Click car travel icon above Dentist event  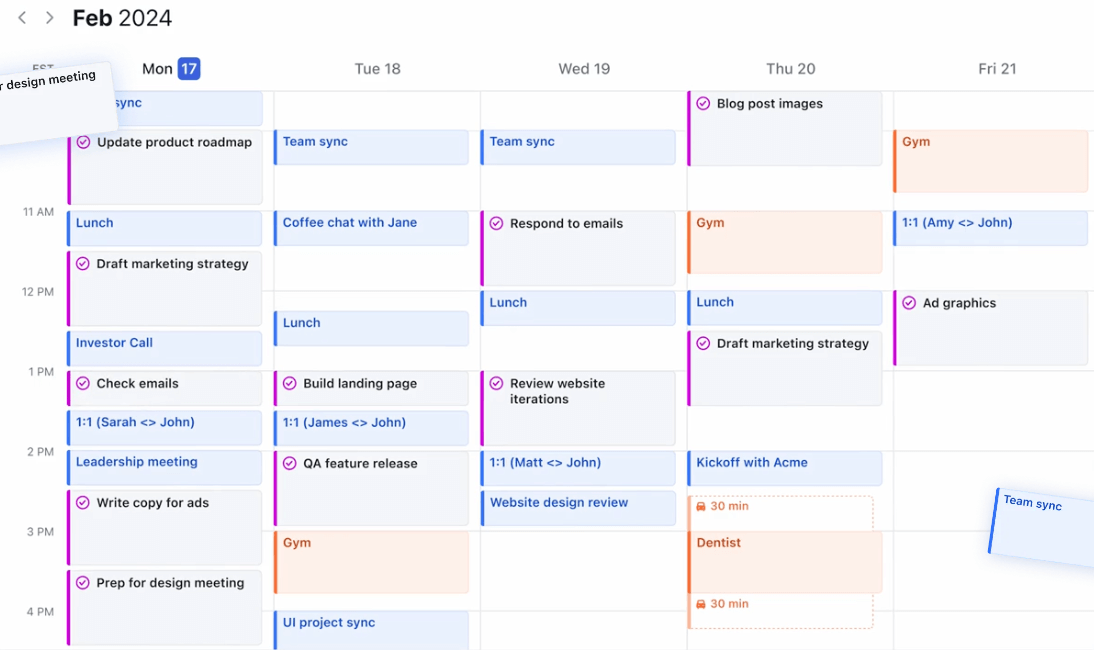point(700,506)
